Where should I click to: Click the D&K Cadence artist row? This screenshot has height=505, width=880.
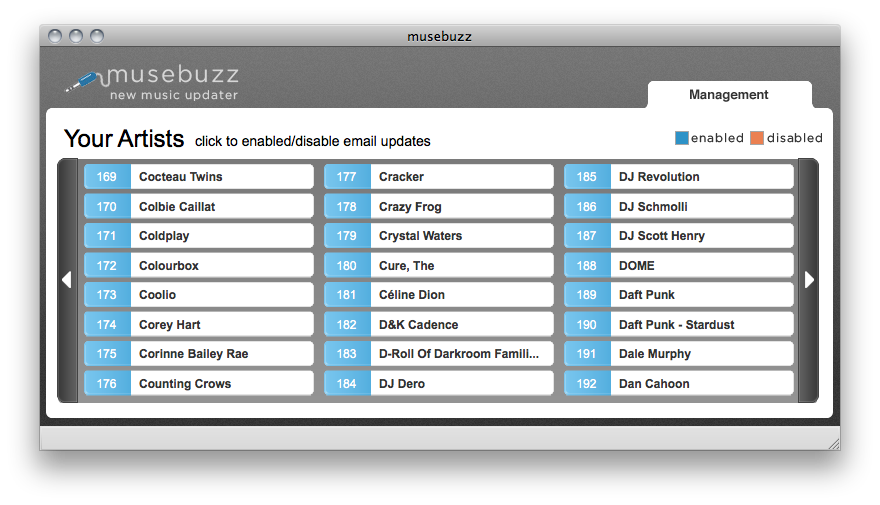[439, 324]
